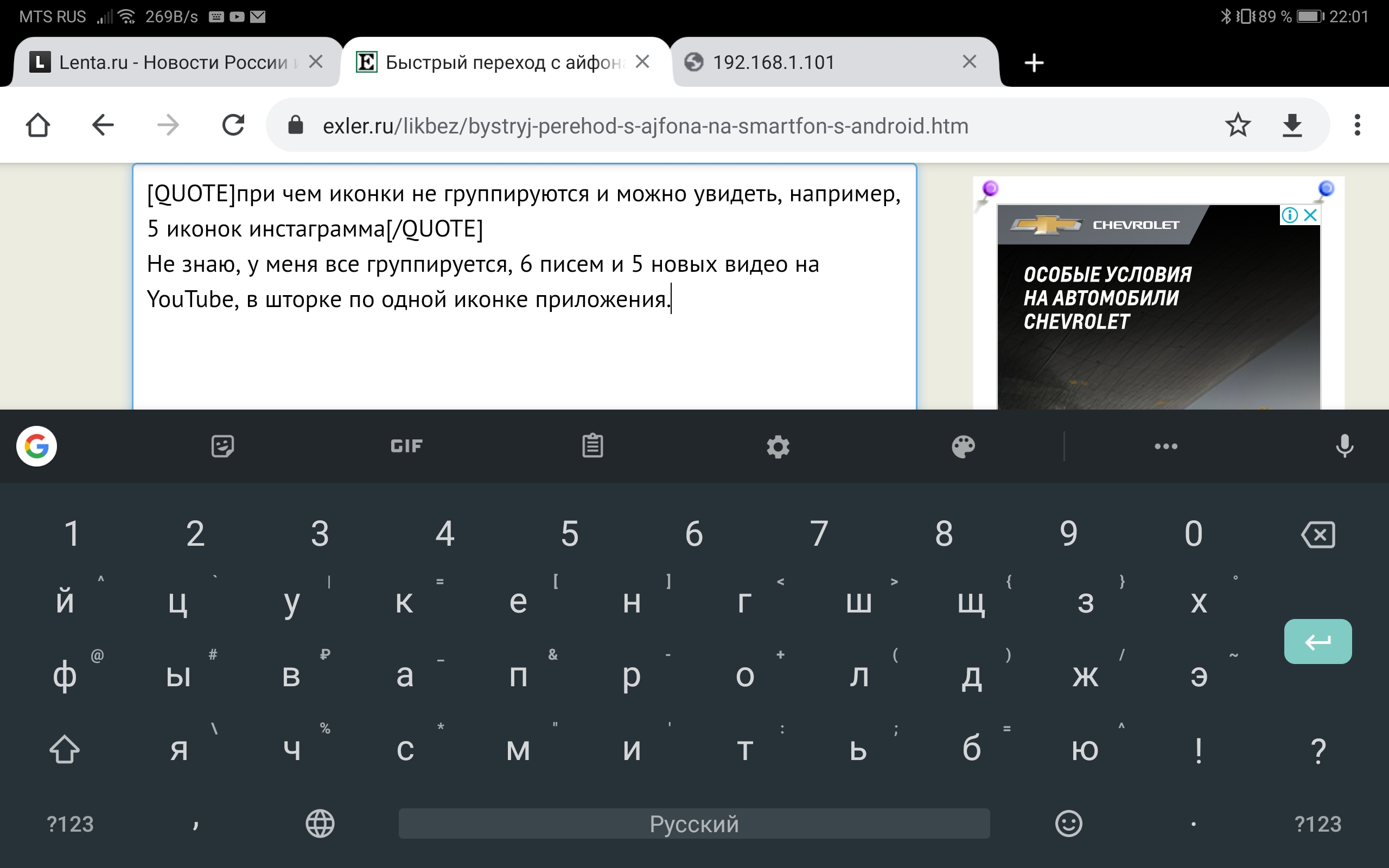
Task: Toggle the shift key on keyboard
Action: click(64, 749)
